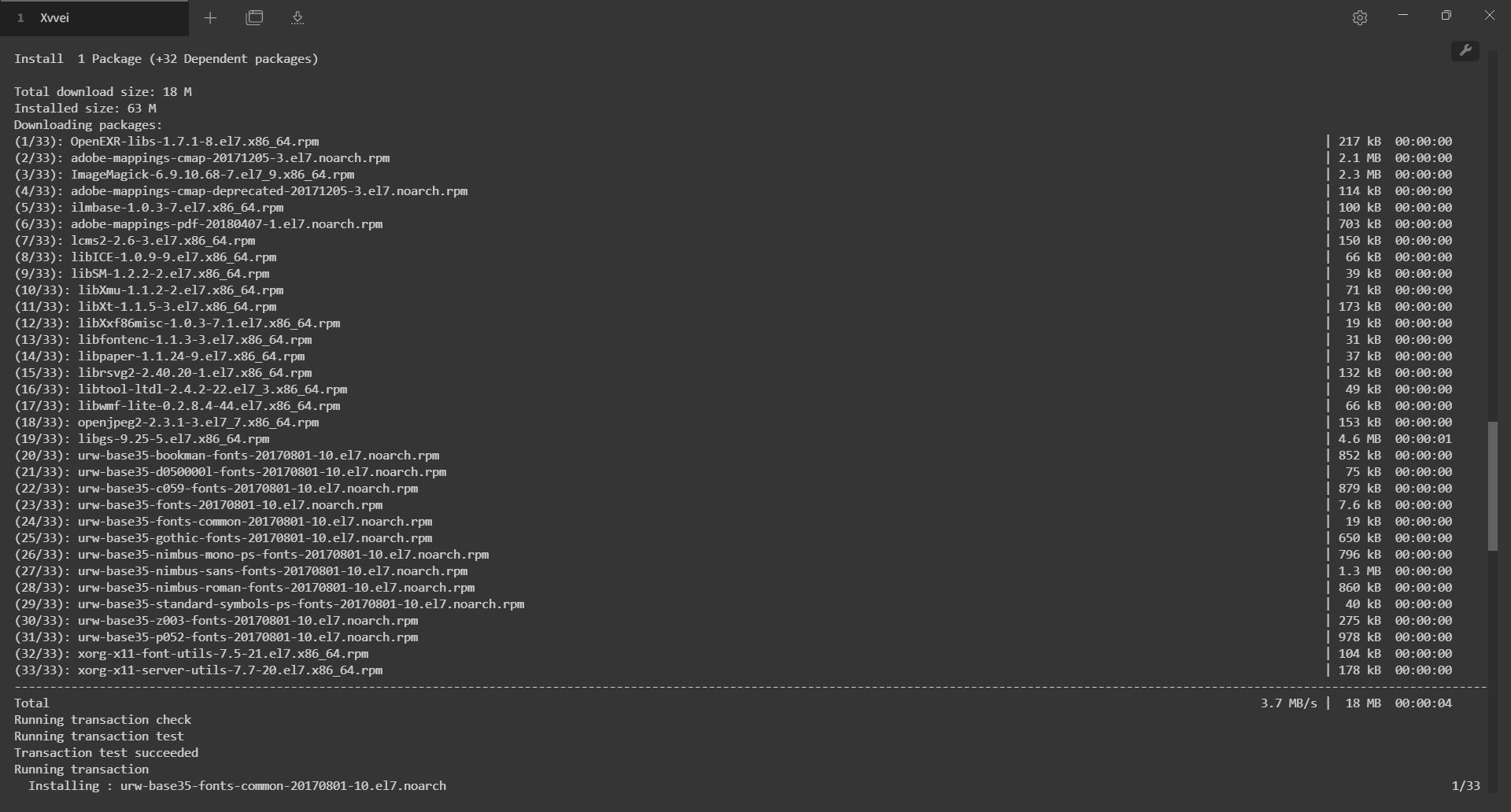Click the vertical scrollbar thumb

point(1492,485)
